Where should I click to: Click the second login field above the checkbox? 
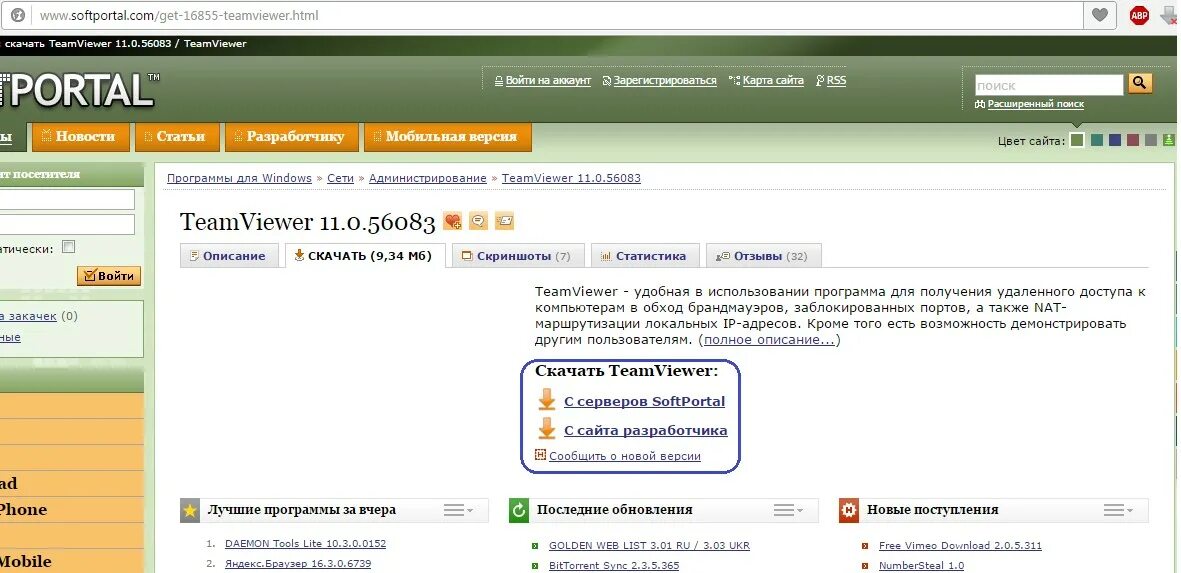(67, 224)
